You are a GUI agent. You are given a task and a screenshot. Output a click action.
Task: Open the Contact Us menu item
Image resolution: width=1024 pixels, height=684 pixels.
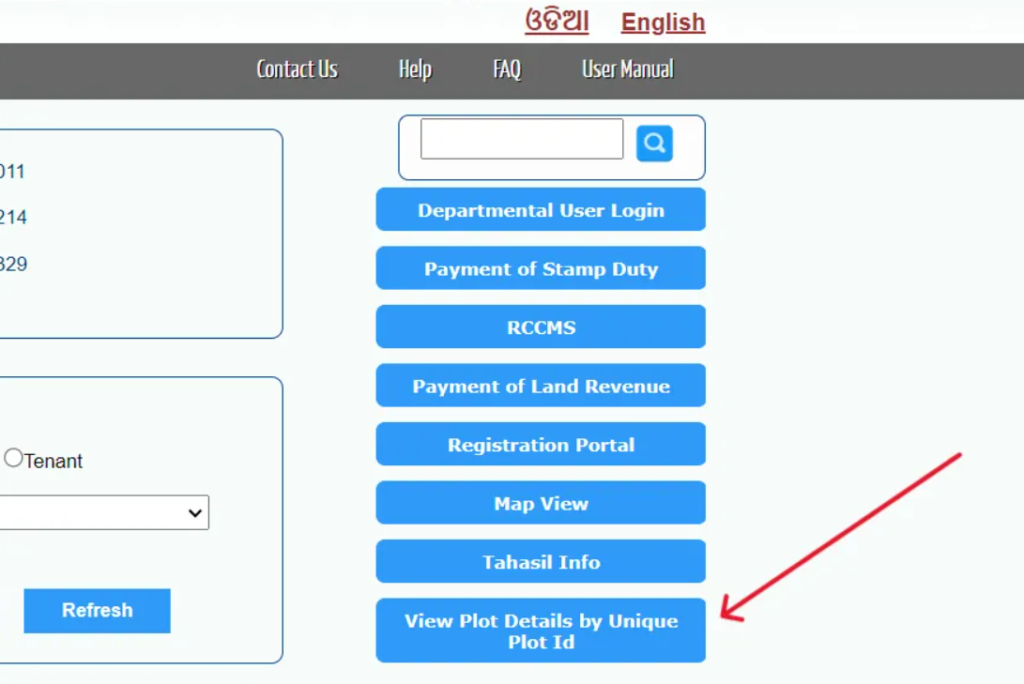pyautogui.click(x=297, y=70)
